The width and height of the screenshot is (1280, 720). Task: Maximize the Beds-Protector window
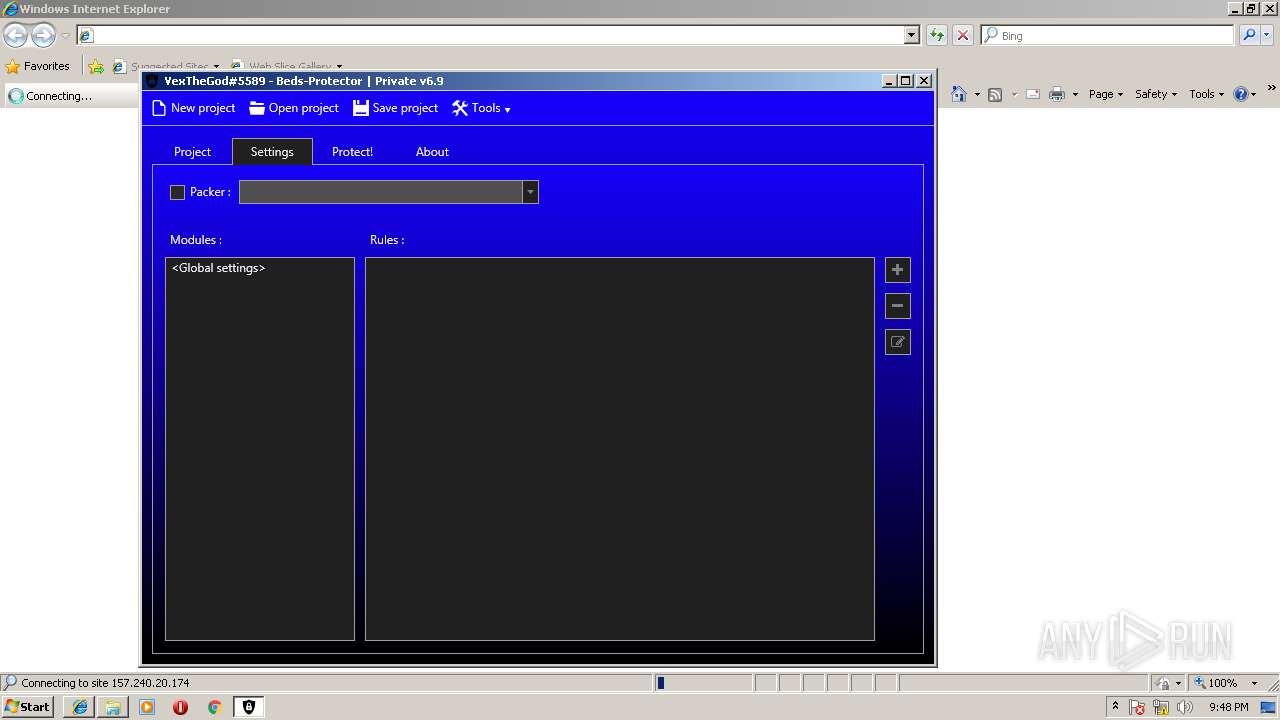906,81
